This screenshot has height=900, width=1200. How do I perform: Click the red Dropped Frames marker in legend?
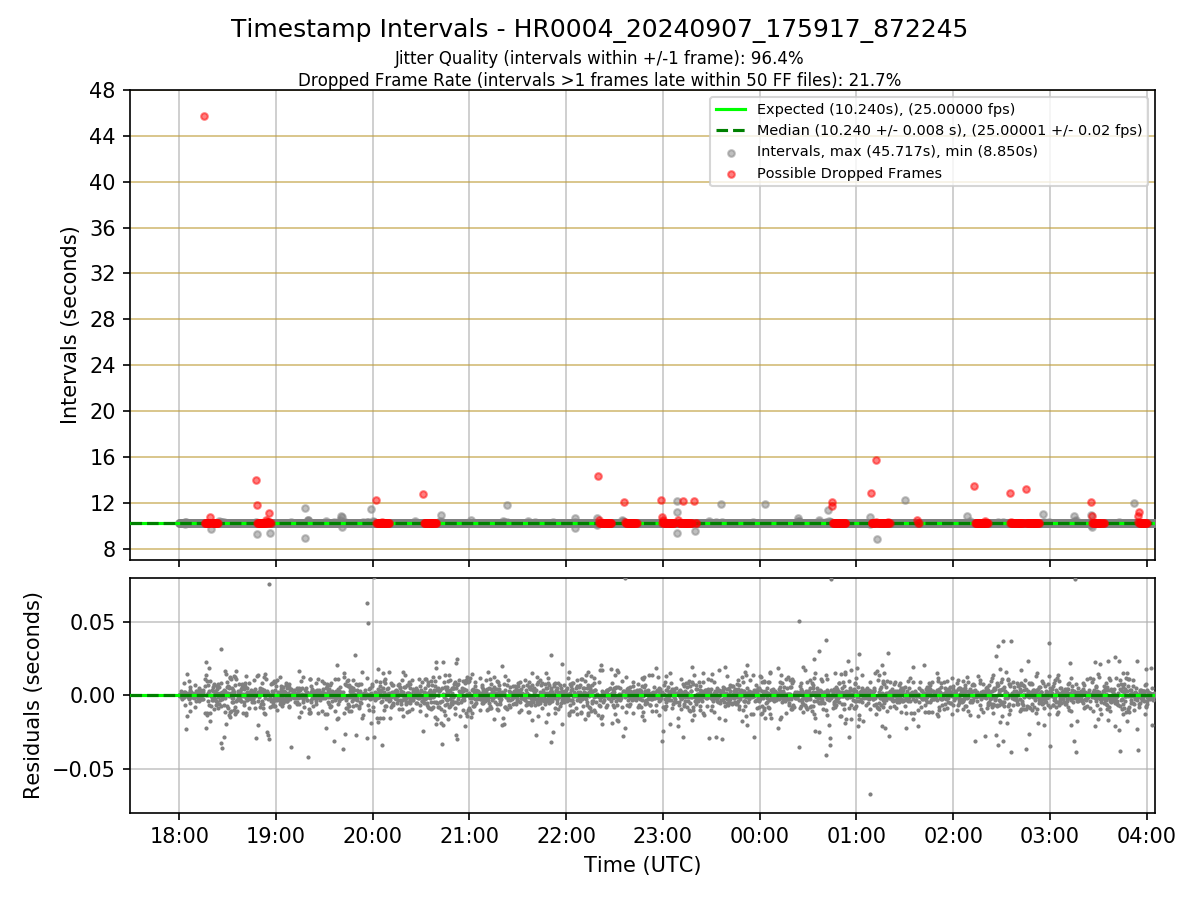click(x=731, y=173)
